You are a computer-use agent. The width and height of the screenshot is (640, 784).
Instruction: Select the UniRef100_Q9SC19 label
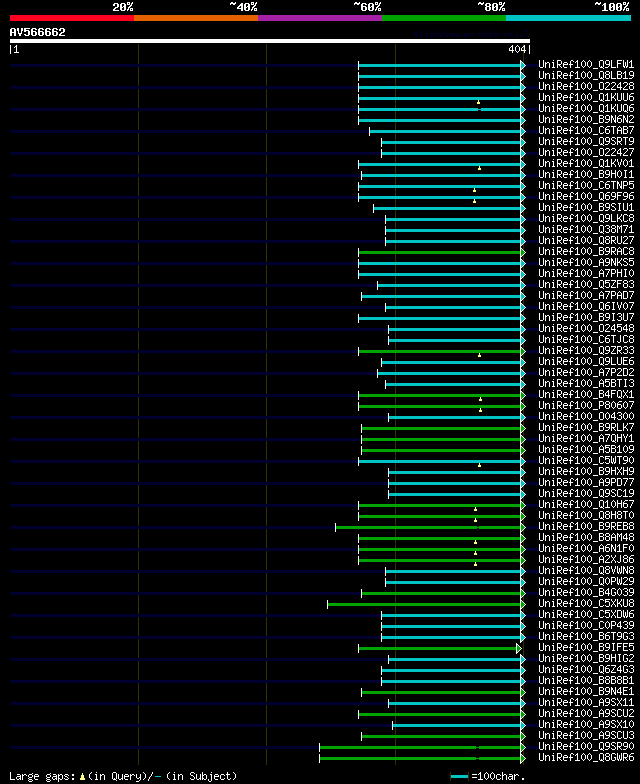click(x=586, y=494)
